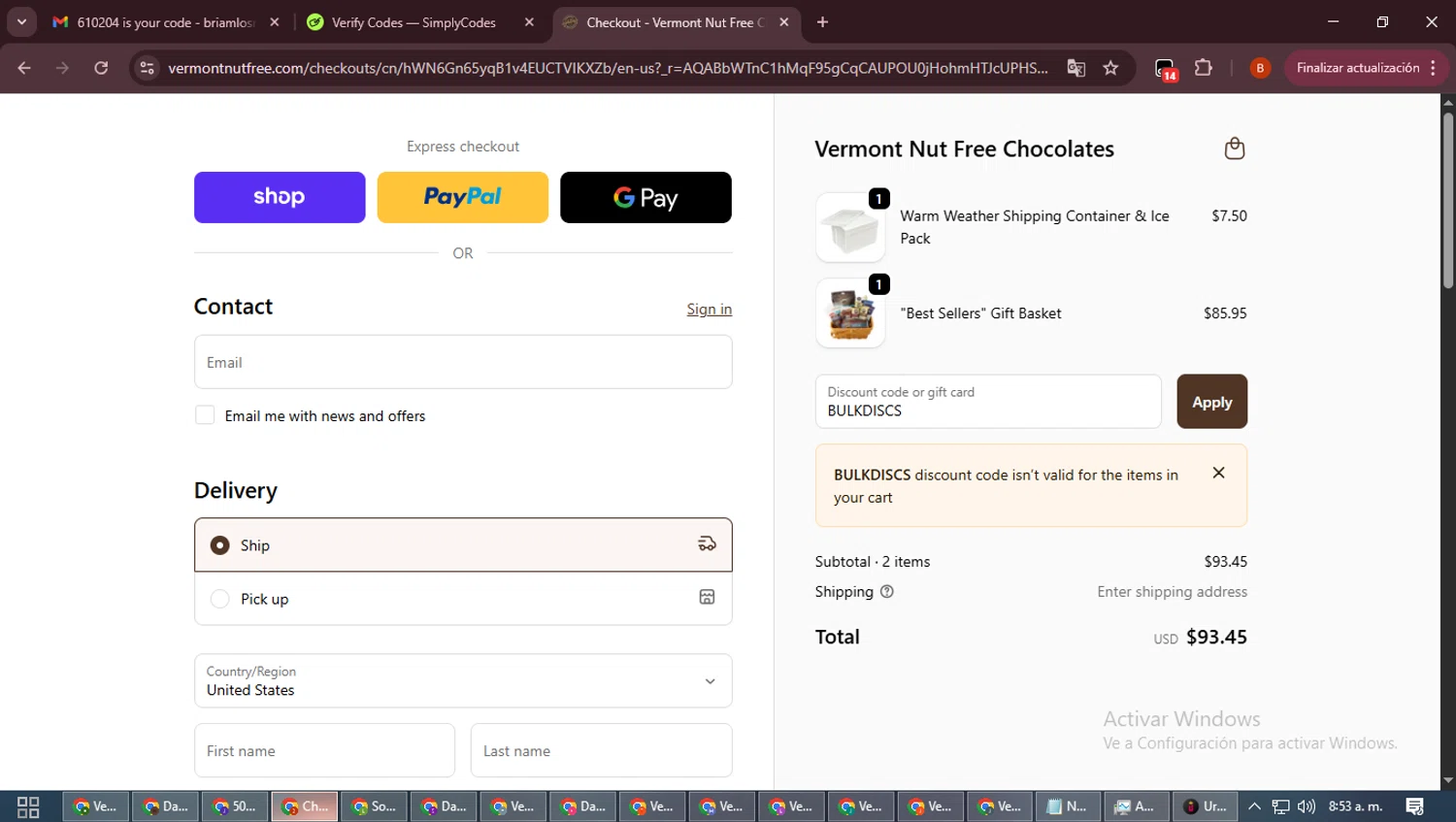Click the page vertical scrollbar
This screenshot has width=1456, height=822.
click(x=1447, y=201)
